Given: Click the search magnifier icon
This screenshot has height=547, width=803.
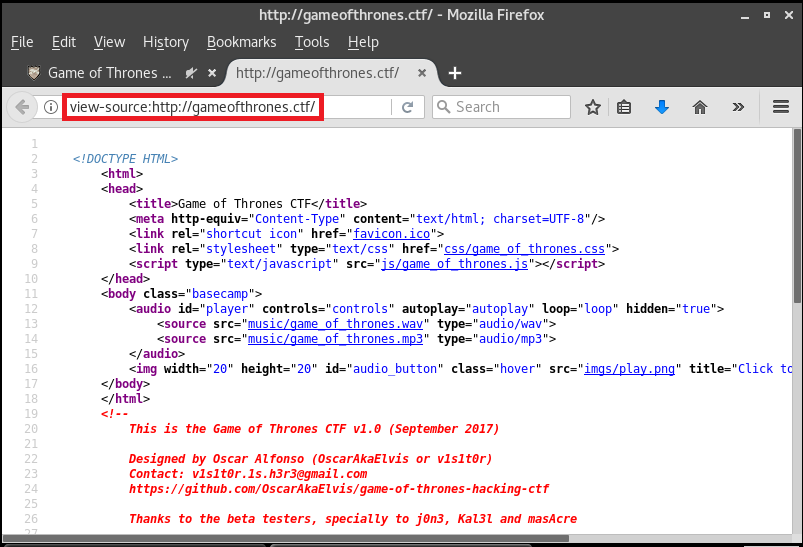Looking at the screenshot, I should point(443,107).
